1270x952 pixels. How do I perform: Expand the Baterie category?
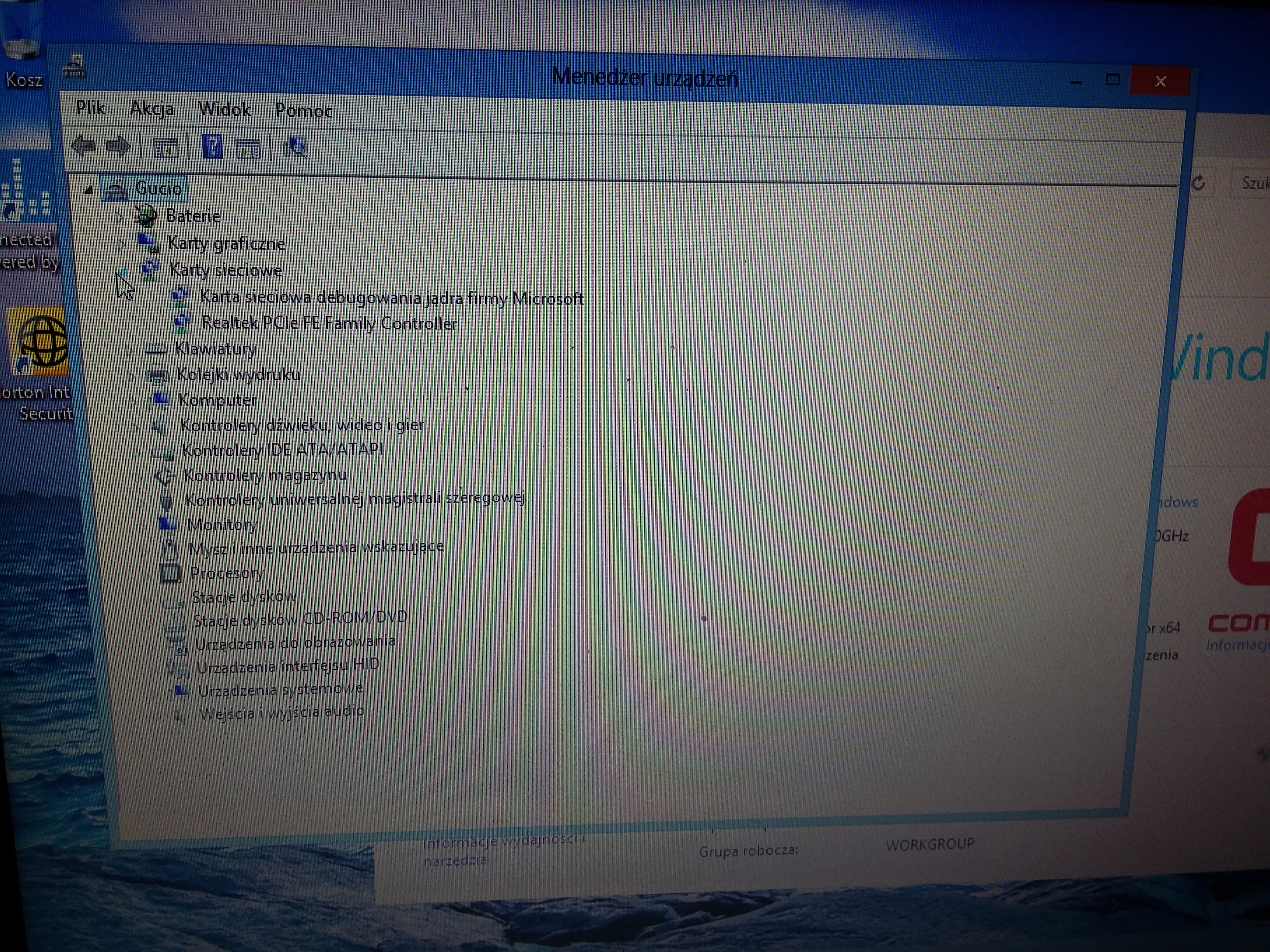(119, 217)
